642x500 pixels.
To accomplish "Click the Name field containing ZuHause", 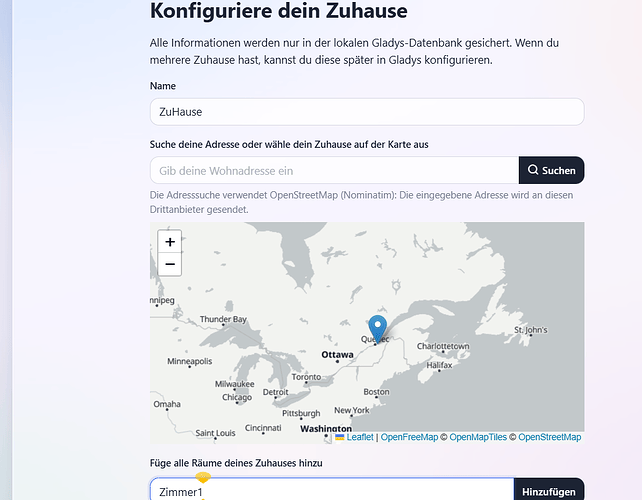I will point(367,112).
